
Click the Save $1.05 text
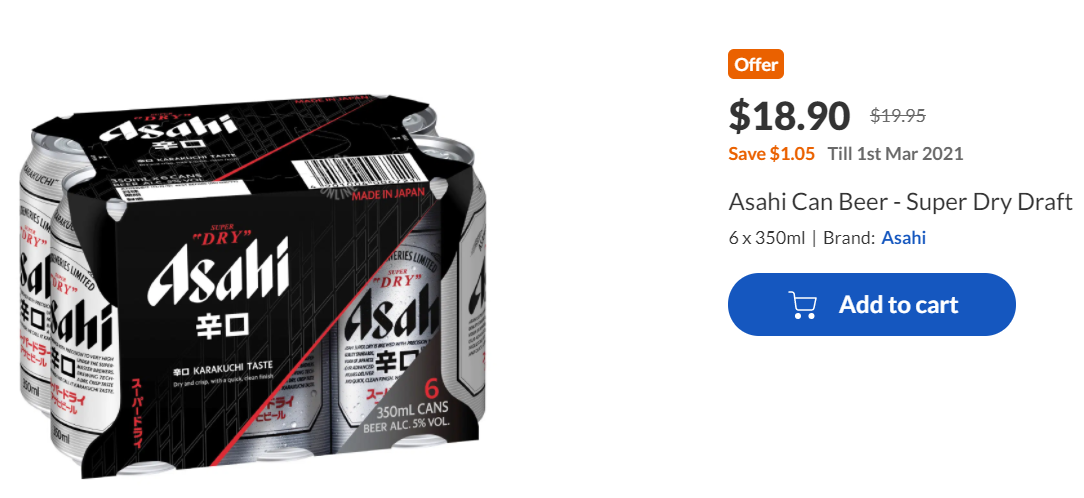[x=772, y=154]
